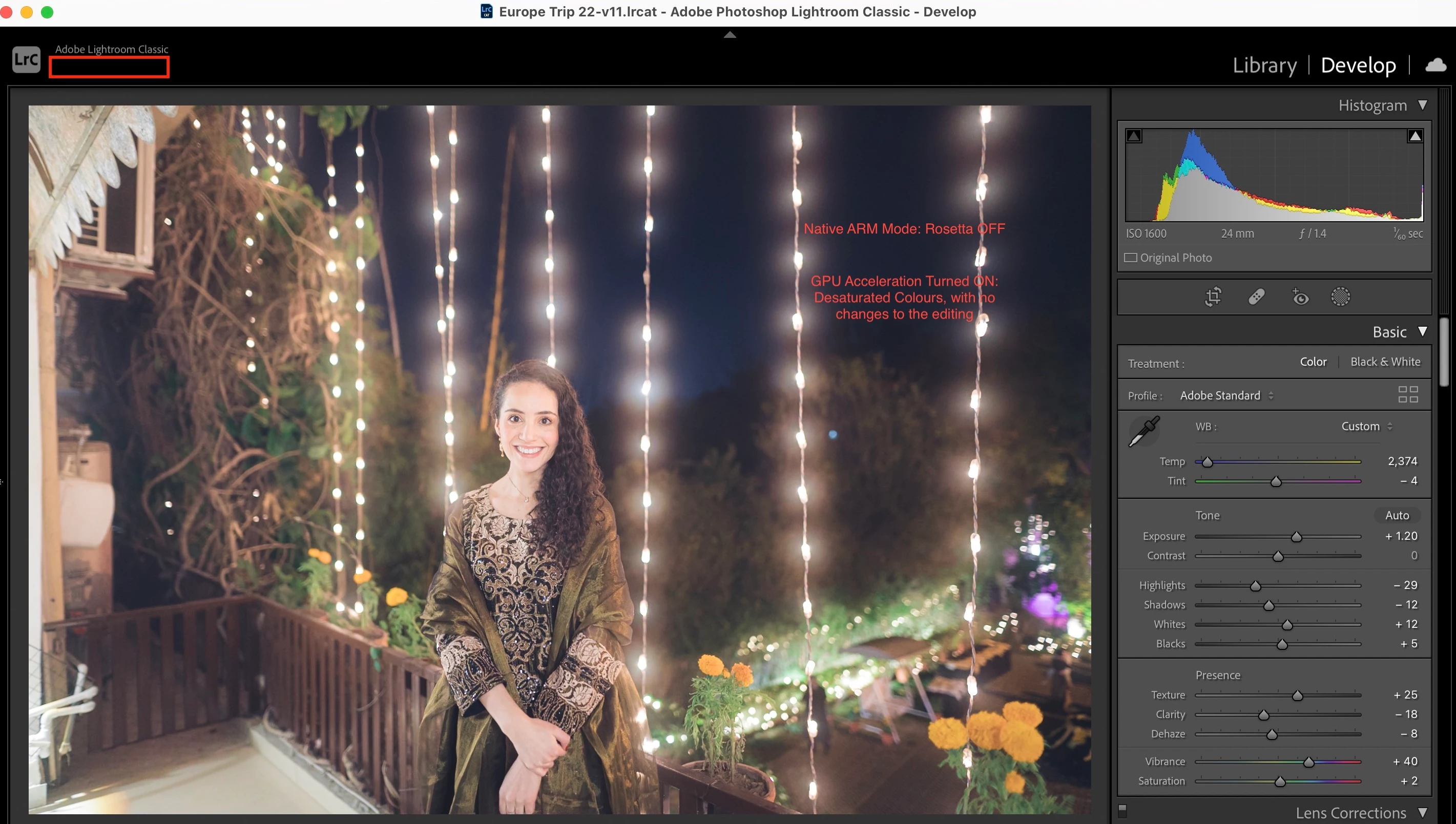
Task: Toggle shadow clipping indicator in histogram
Action: tap(1134, 136)
